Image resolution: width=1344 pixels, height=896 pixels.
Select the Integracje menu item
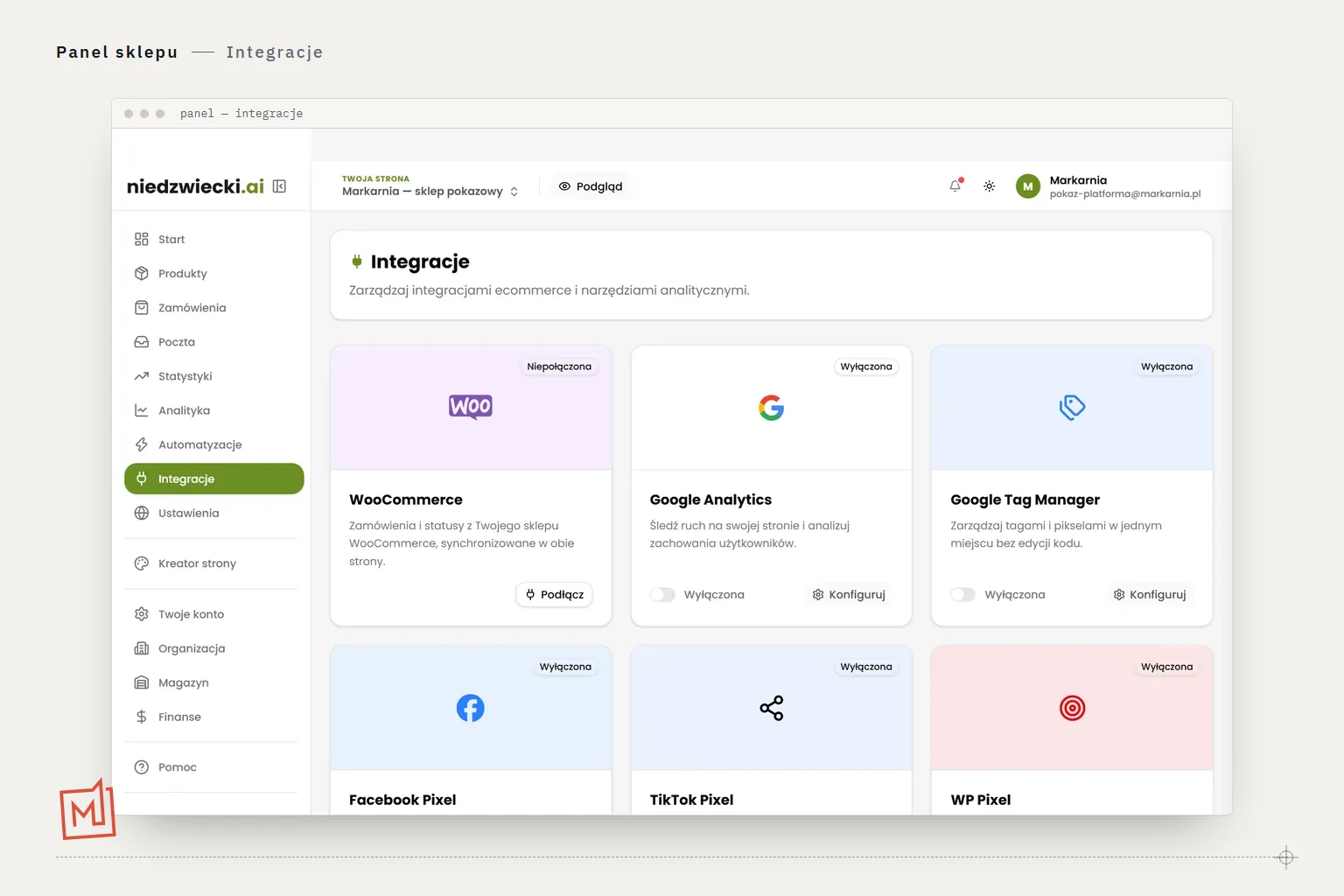tap(214, 479)
